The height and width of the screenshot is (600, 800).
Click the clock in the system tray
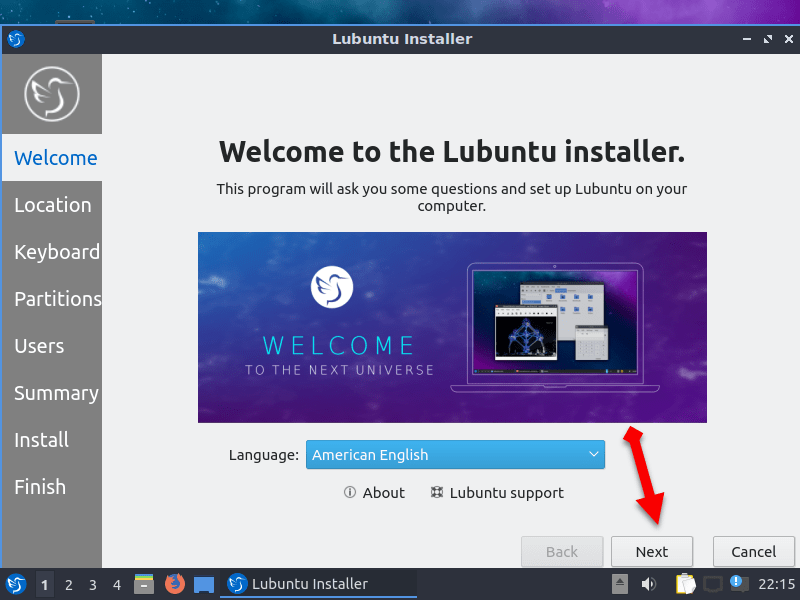pos(776,584)
